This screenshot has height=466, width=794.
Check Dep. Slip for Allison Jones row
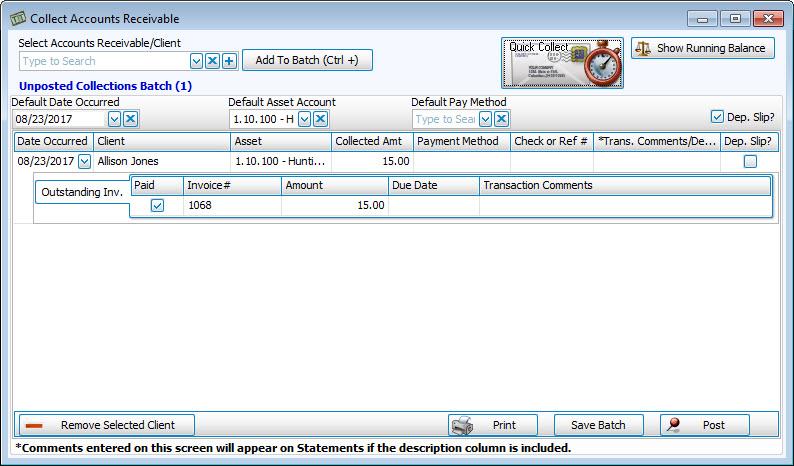750,161
